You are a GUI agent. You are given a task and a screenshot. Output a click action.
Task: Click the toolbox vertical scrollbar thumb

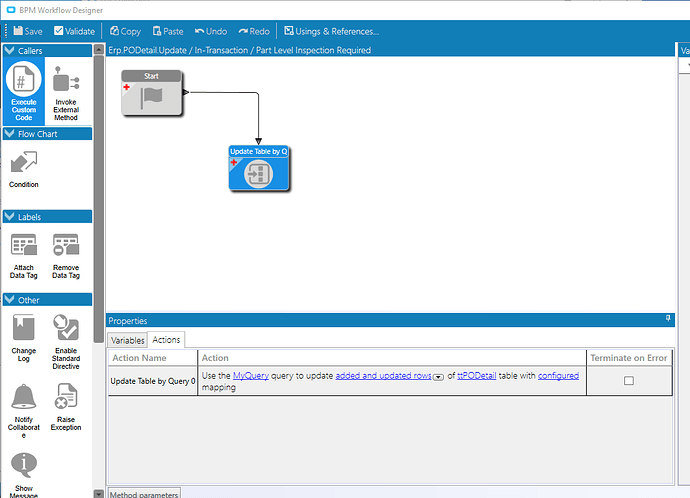99,198
